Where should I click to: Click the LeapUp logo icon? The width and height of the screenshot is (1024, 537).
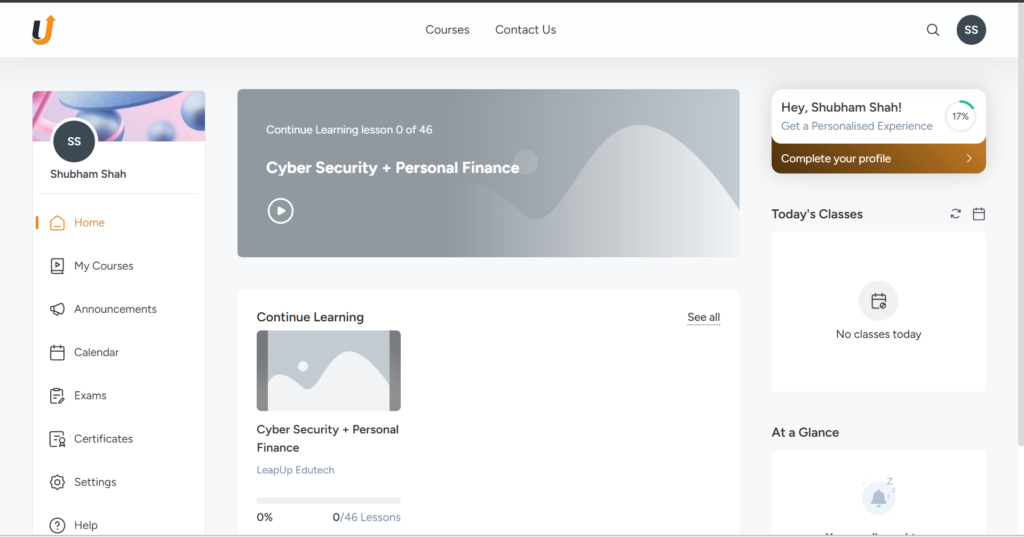43,30
